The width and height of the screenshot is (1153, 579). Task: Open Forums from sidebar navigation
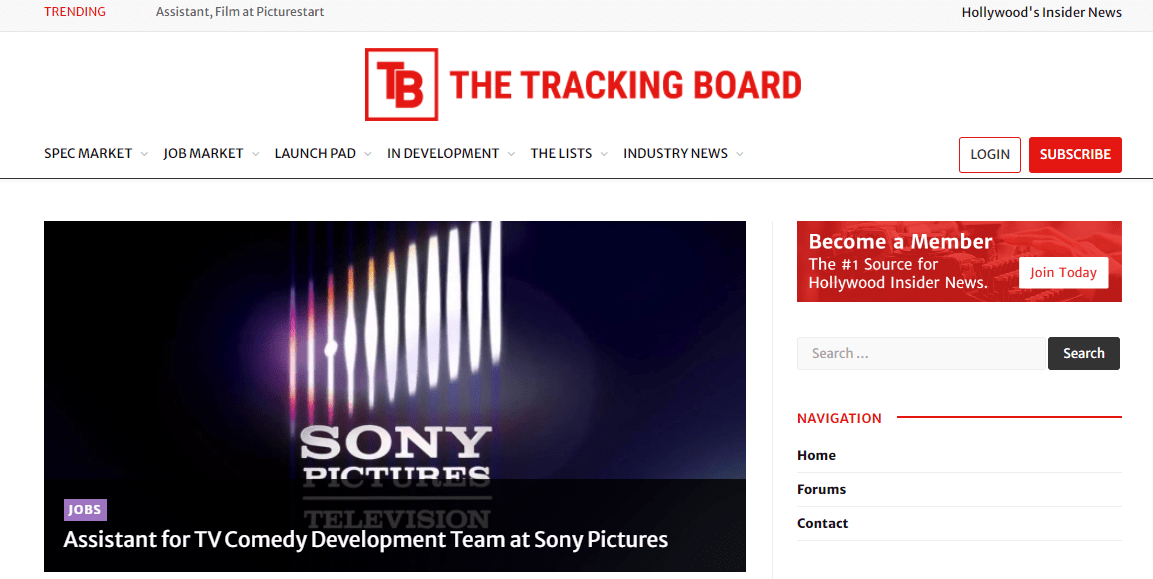[821, 489]
